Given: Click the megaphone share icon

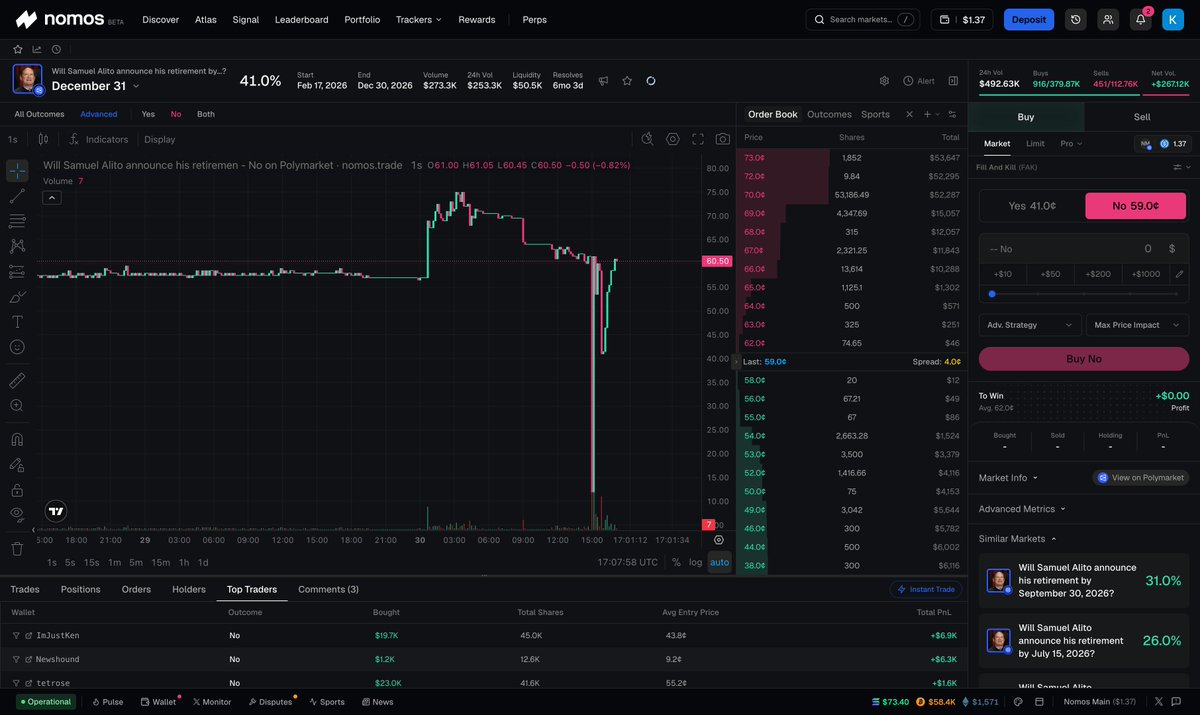Looking at the screenshot, I should [x=603, y=81].
